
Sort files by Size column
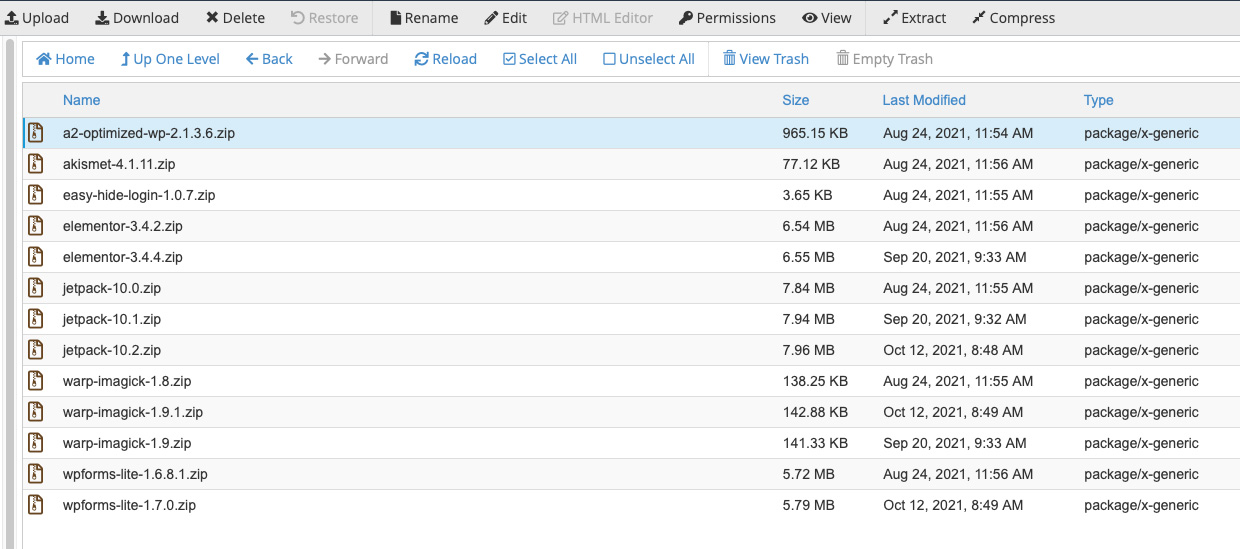[x=796, y=100]
